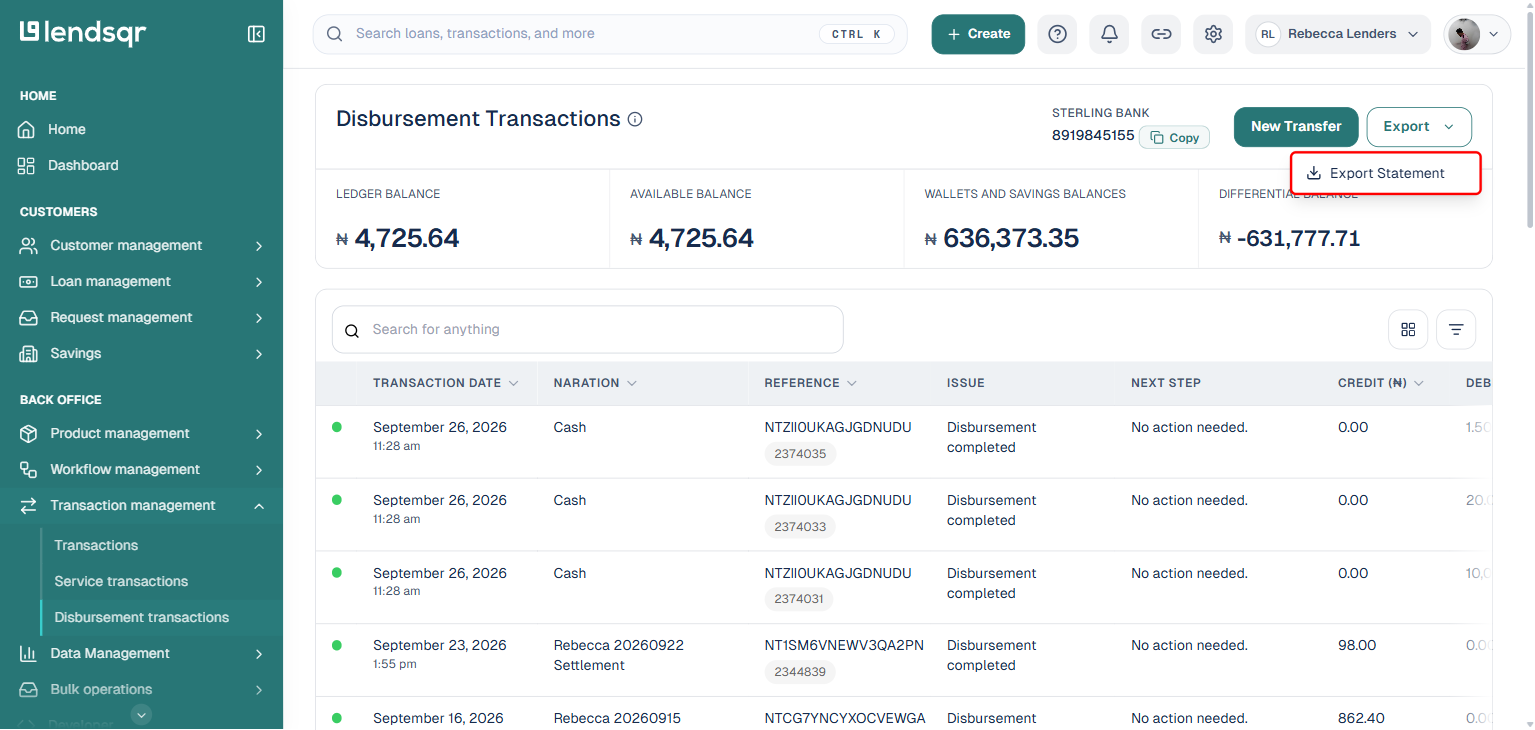
Task: Click the Workflow management icon
Action: 29,469
